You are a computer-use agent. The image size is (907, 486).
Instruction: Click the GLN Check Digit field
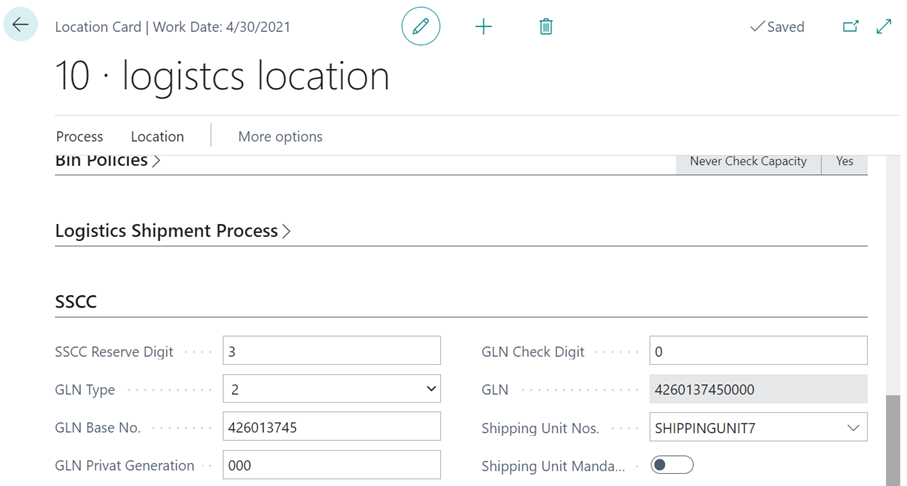758,351
